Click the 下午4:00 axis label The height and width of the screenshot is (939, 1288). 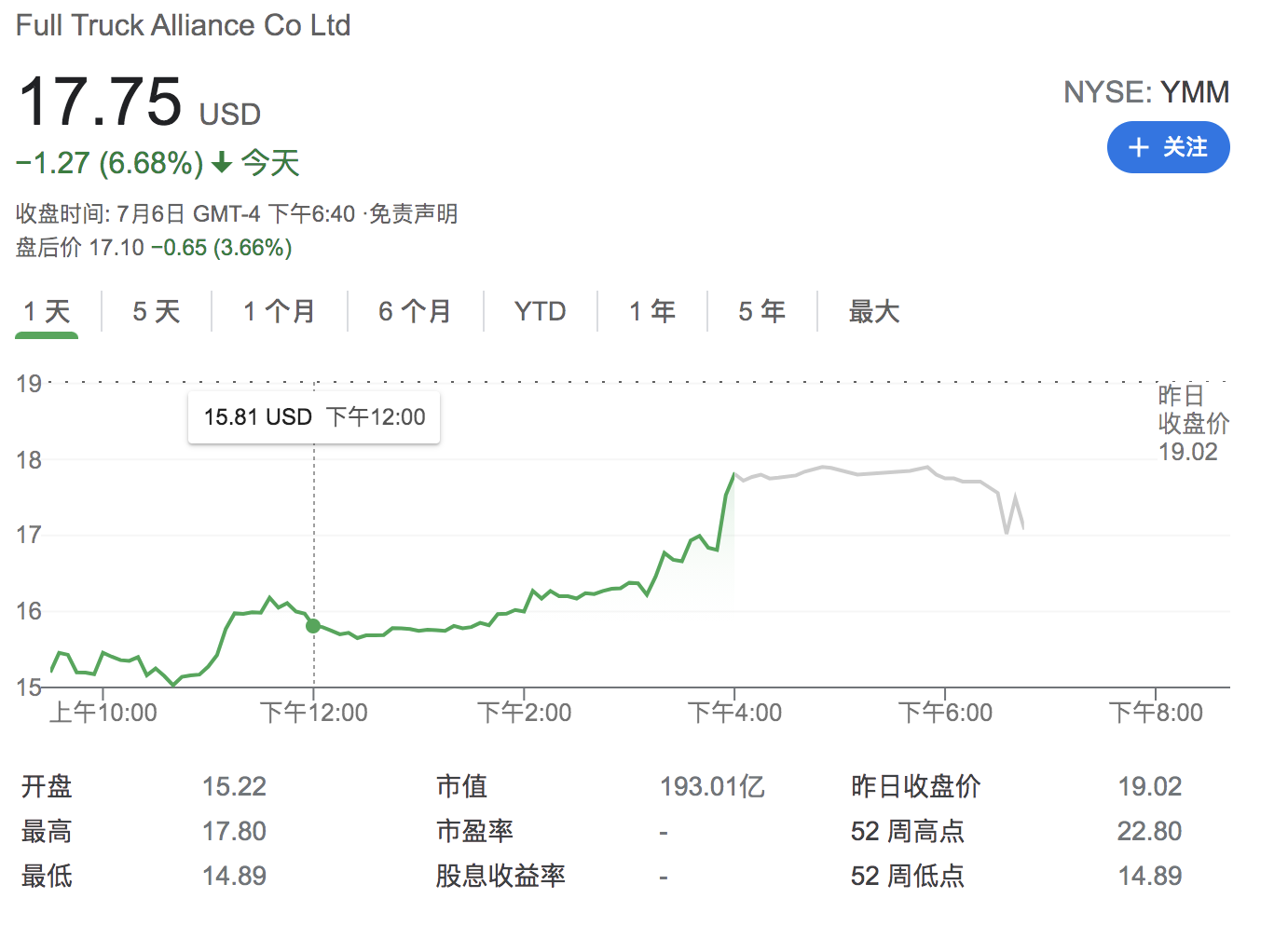point(734,713)
